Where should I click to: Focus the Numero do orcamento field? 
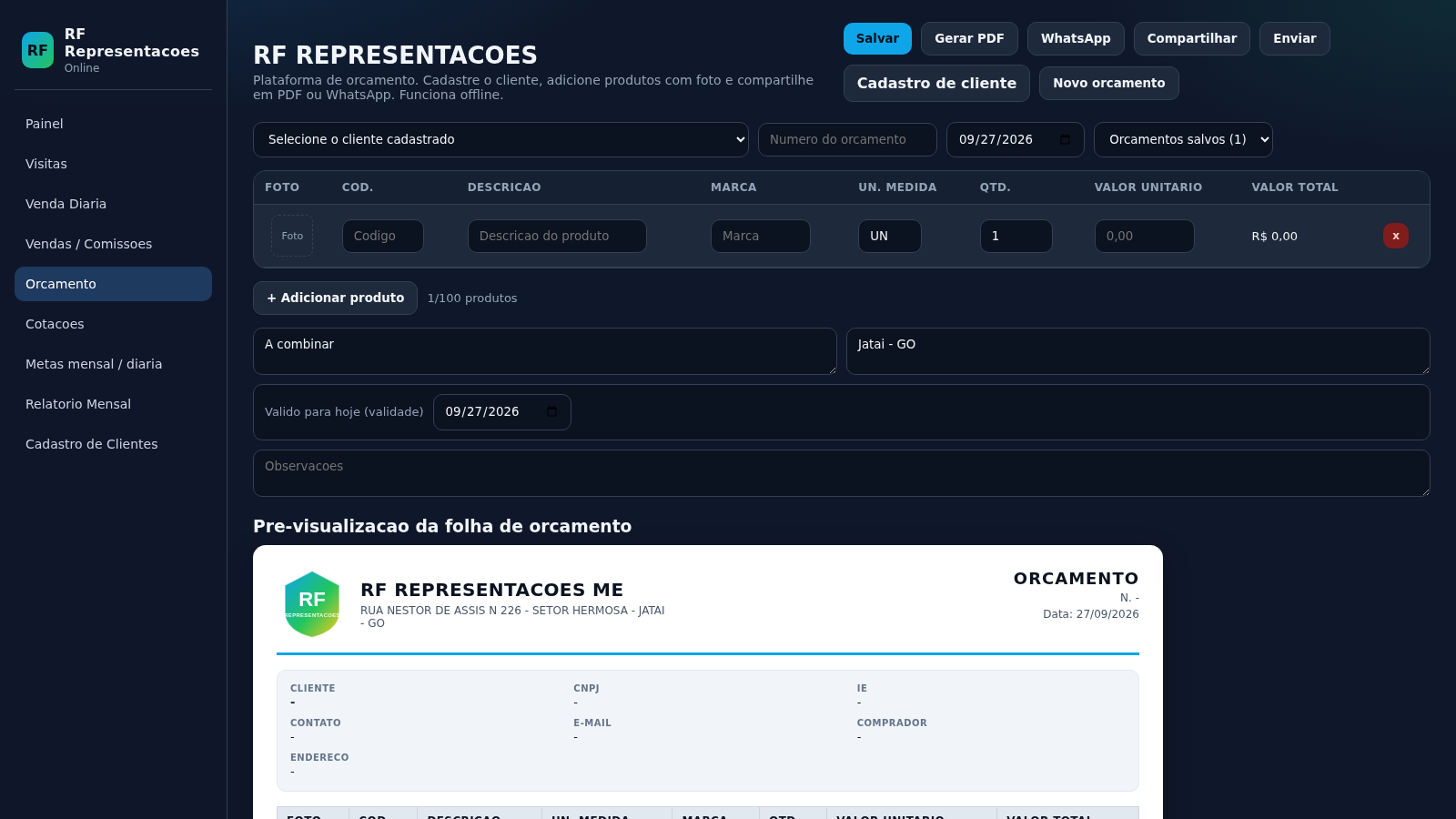[x=847, y=139]
